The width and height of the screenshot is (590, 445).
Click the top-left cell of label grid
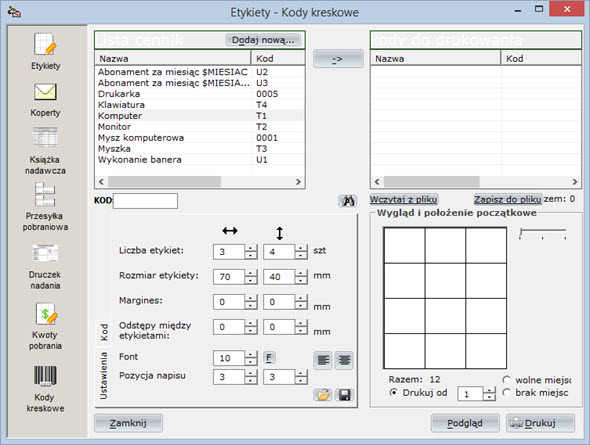click(404, 245)
